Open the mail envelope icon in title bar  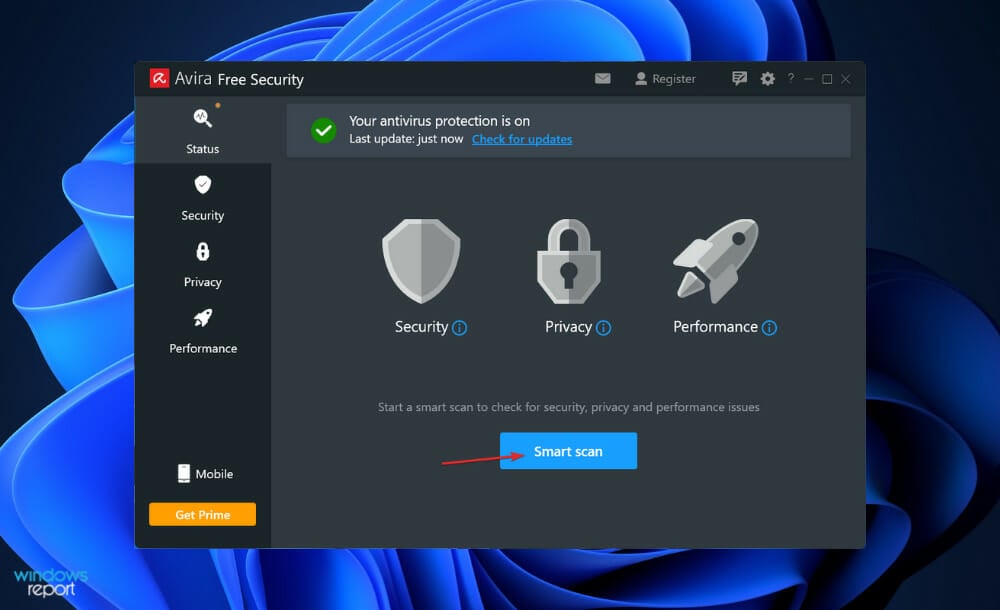pyautogui.click(x=603, y=78)
